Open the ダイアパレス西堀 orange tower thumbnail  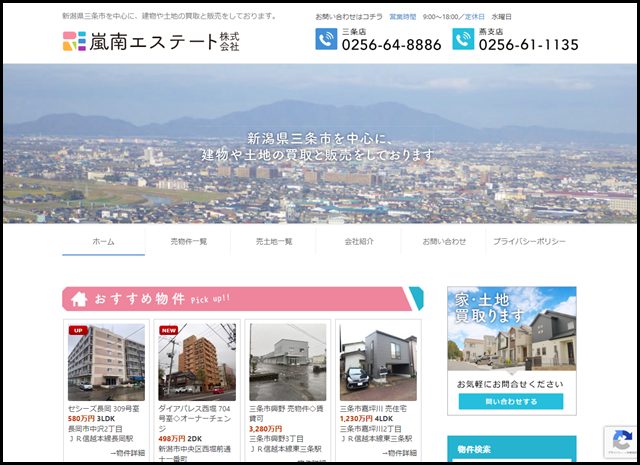point(197,362)
